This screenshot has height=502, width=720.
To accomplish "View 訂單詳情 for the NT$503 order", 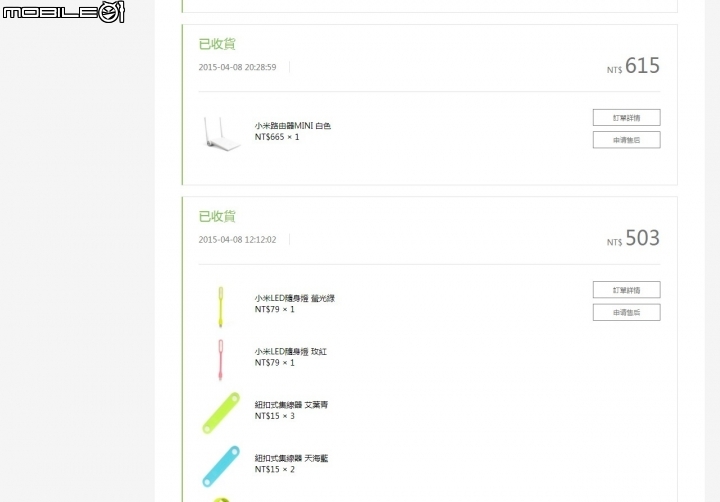I will pos(626,290).
